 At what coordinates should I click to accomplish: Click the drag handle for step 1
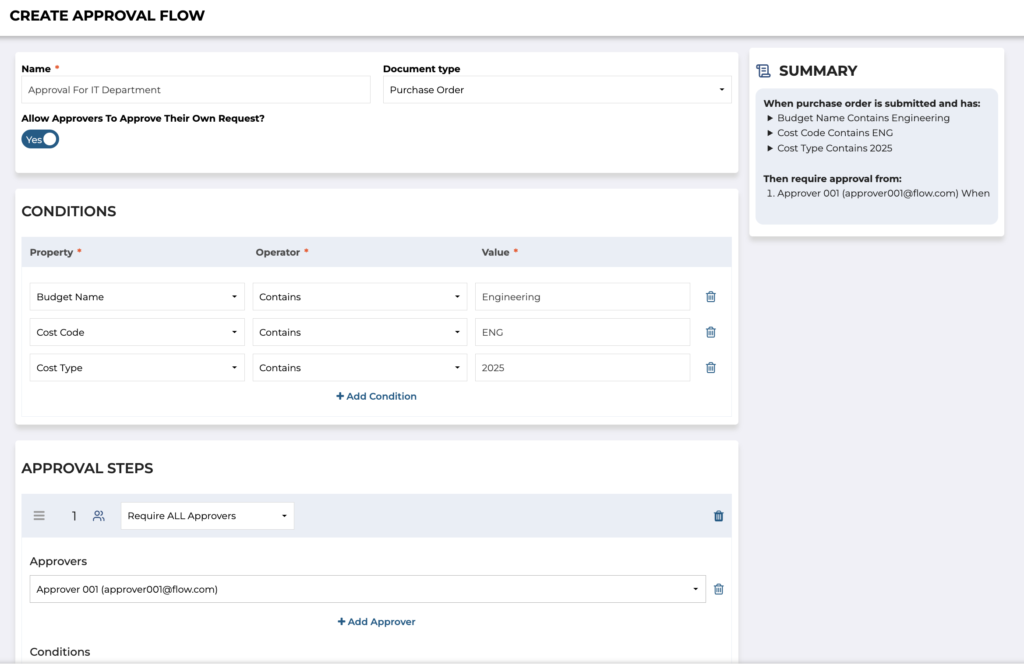39,516
